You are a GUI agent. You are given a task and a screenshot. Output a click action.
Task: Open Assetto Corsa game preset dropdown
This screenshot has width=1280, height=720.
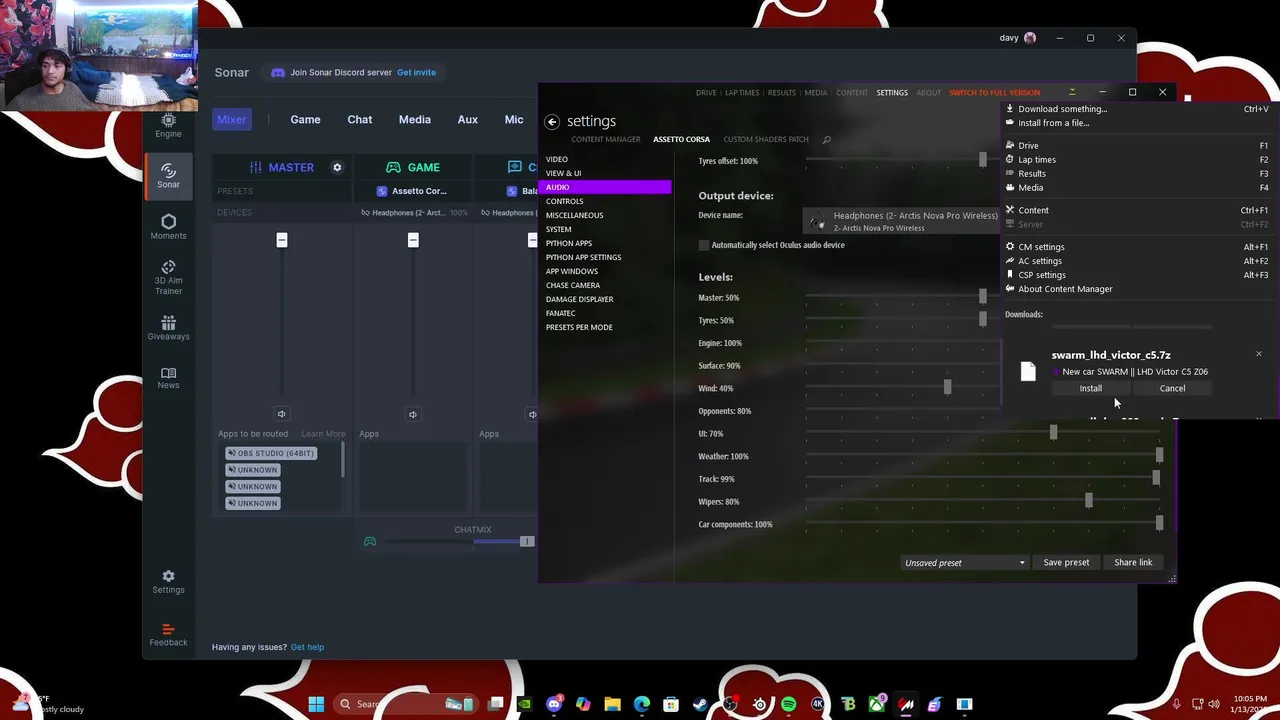pos(413,191)
